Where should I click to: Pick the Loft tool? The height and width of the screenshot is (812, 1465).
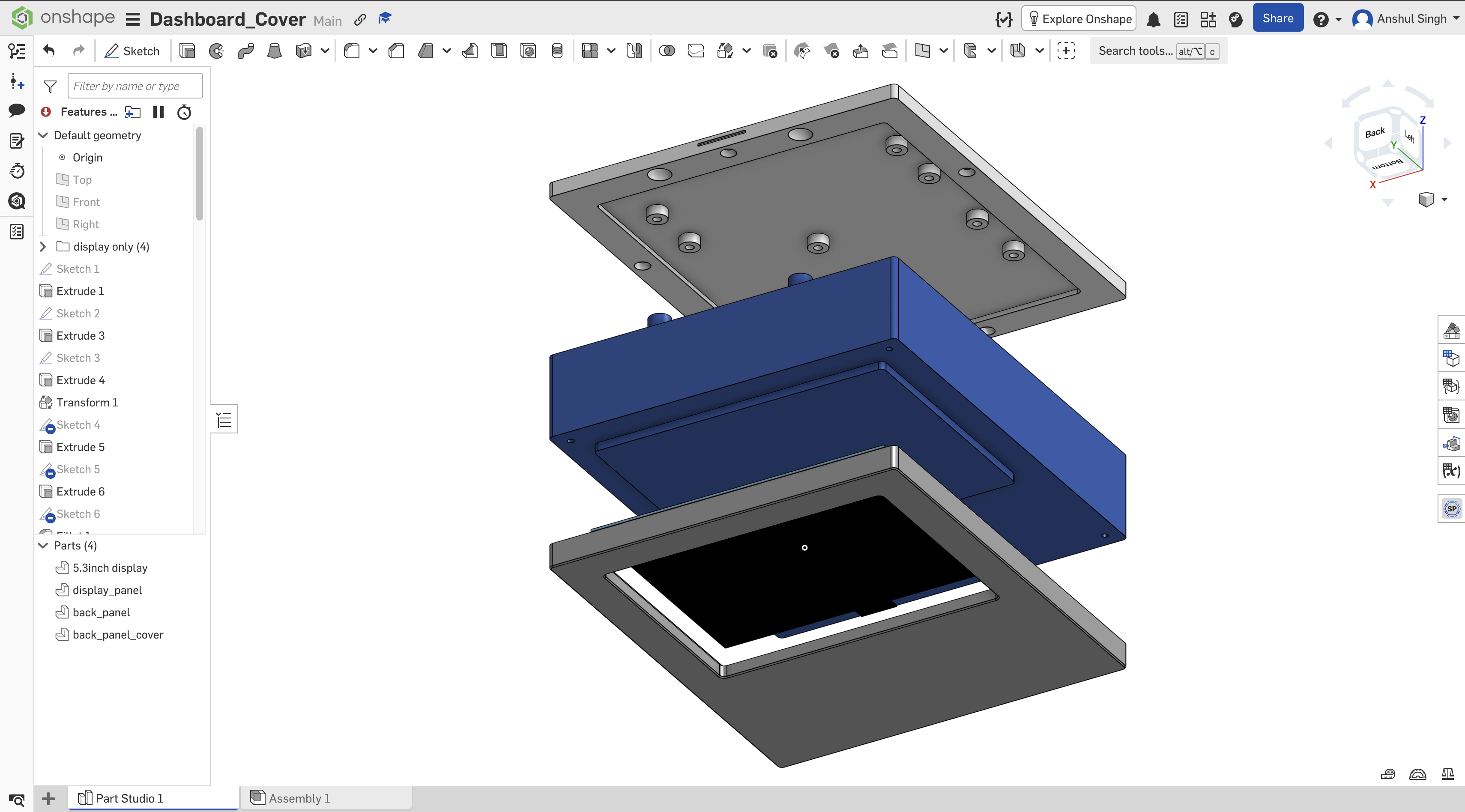(x=275, y=51)
